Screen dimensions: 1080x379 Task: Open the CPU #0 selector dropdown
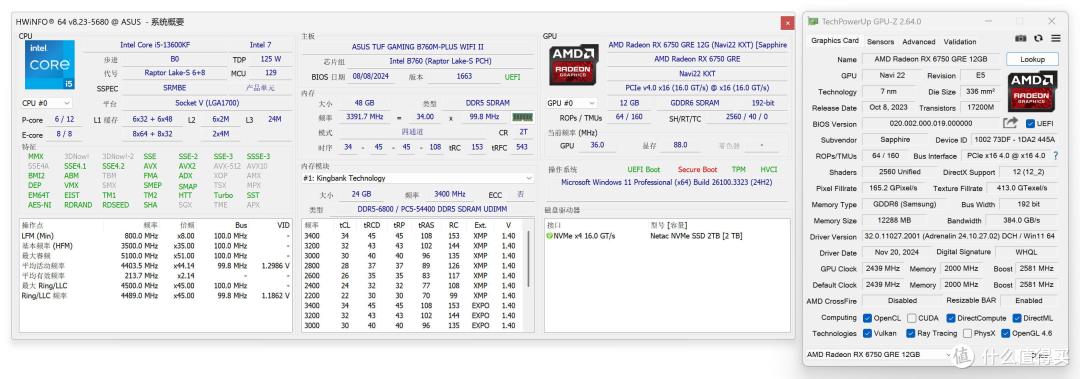(x=48, y=103)
